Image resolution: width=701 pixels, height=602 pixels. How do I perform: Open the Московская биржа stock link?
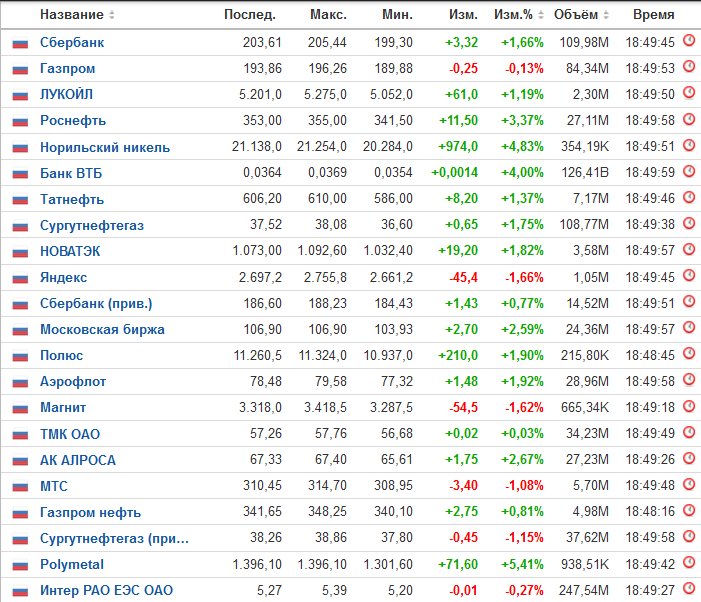(x=102, y=329)
